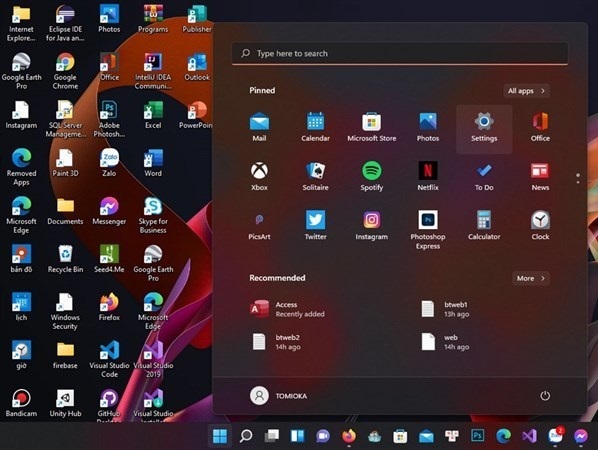Screen dimensions: 598x450
Task: Open the Chat icon on the taskbar
Action: click(x=323, y=436)
